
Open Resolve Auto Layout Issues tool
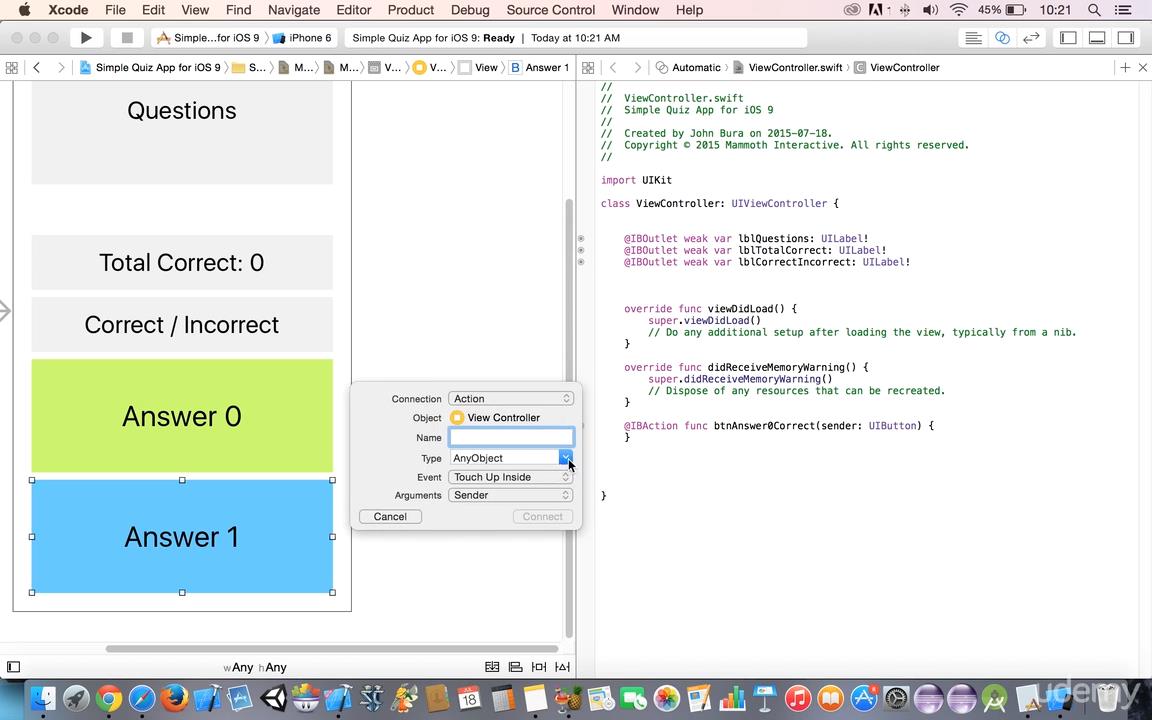563,667
